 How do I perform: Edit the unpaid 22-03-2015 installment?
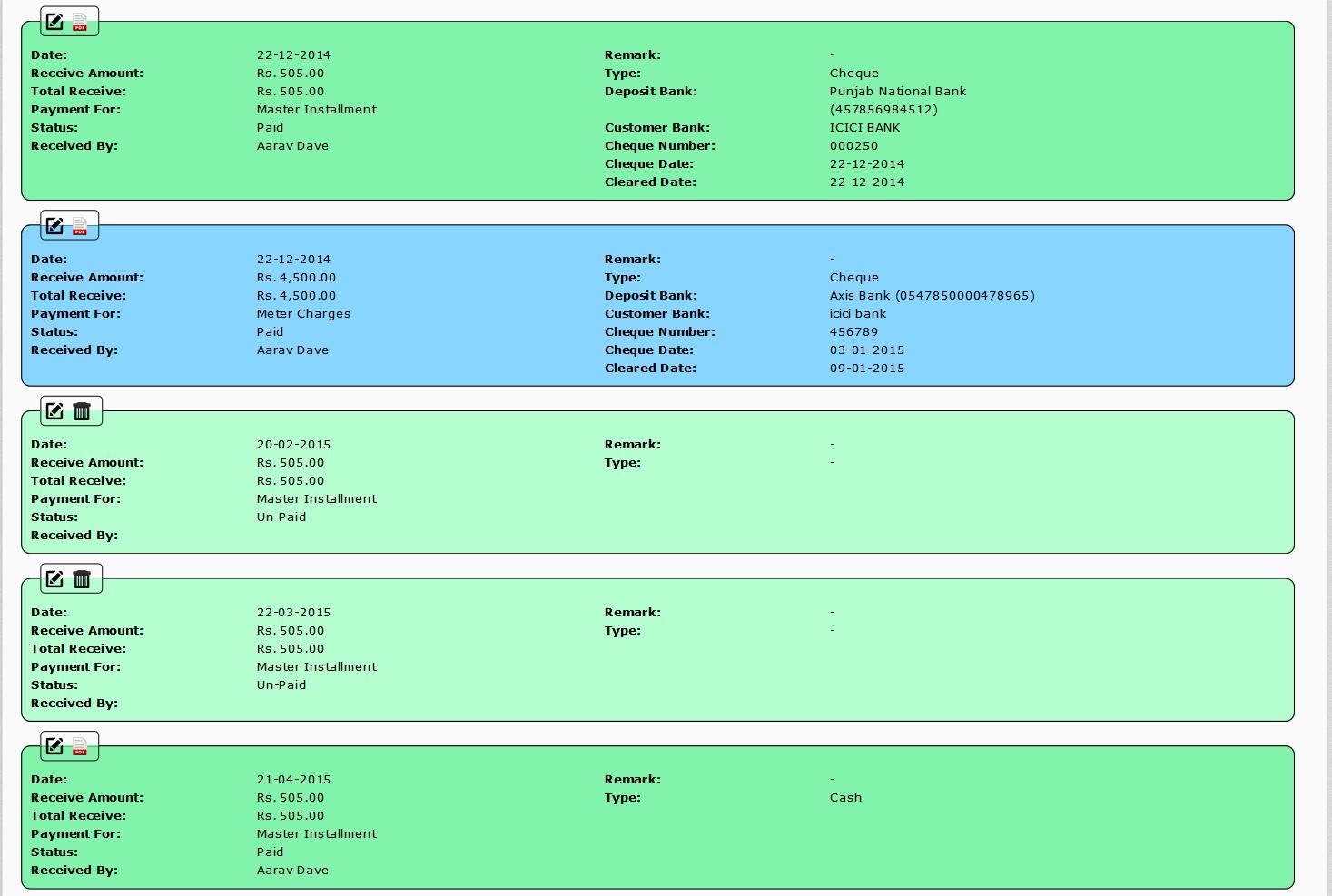click(x=54, y=578)
